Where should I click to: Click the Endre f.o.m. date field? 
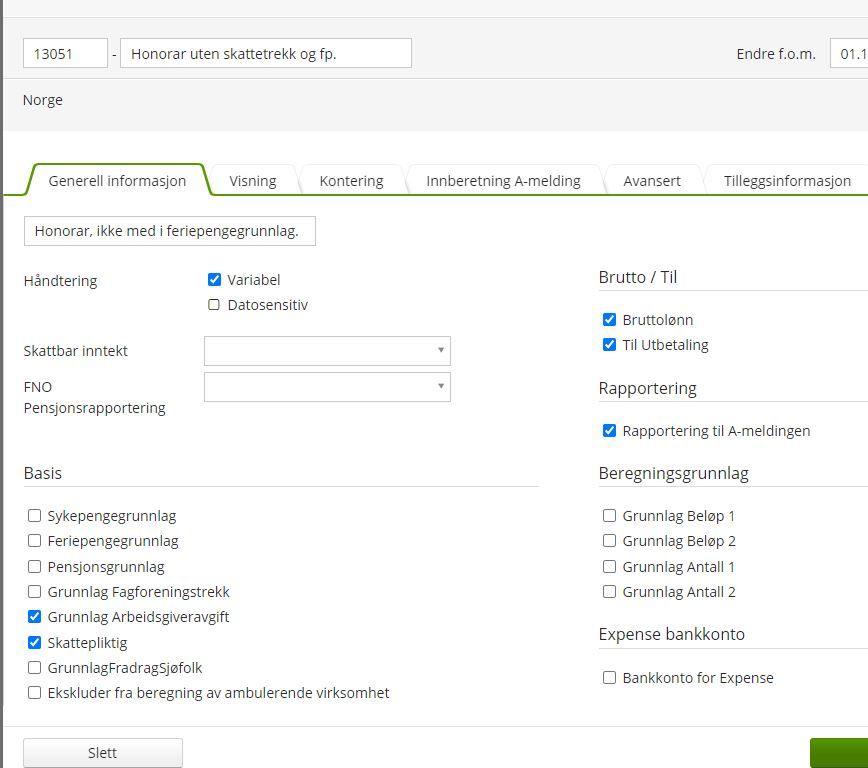tap(849, 53)
